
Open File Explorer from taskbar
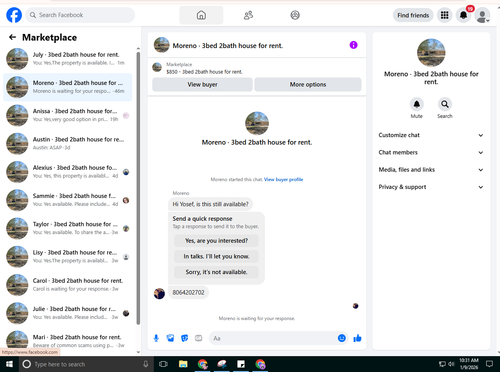click(183, 364)
